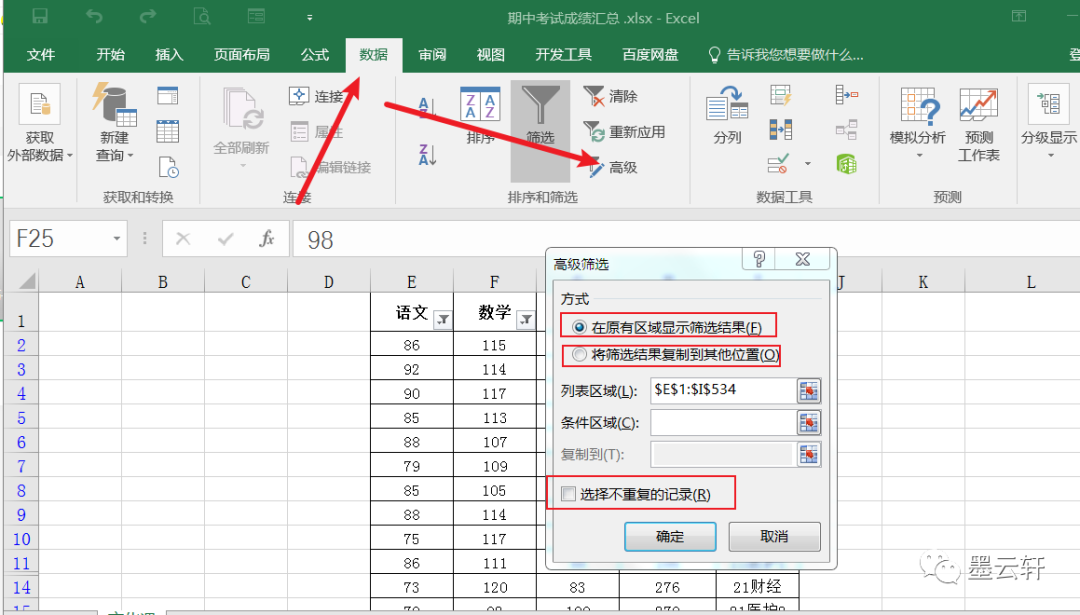
Task: Click range selector icon for 条件区域
Action: tap(809, 422)
